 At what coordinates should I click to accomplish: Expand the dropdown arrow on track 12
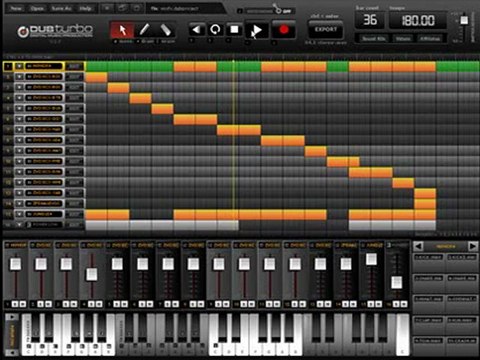(19, 183)
